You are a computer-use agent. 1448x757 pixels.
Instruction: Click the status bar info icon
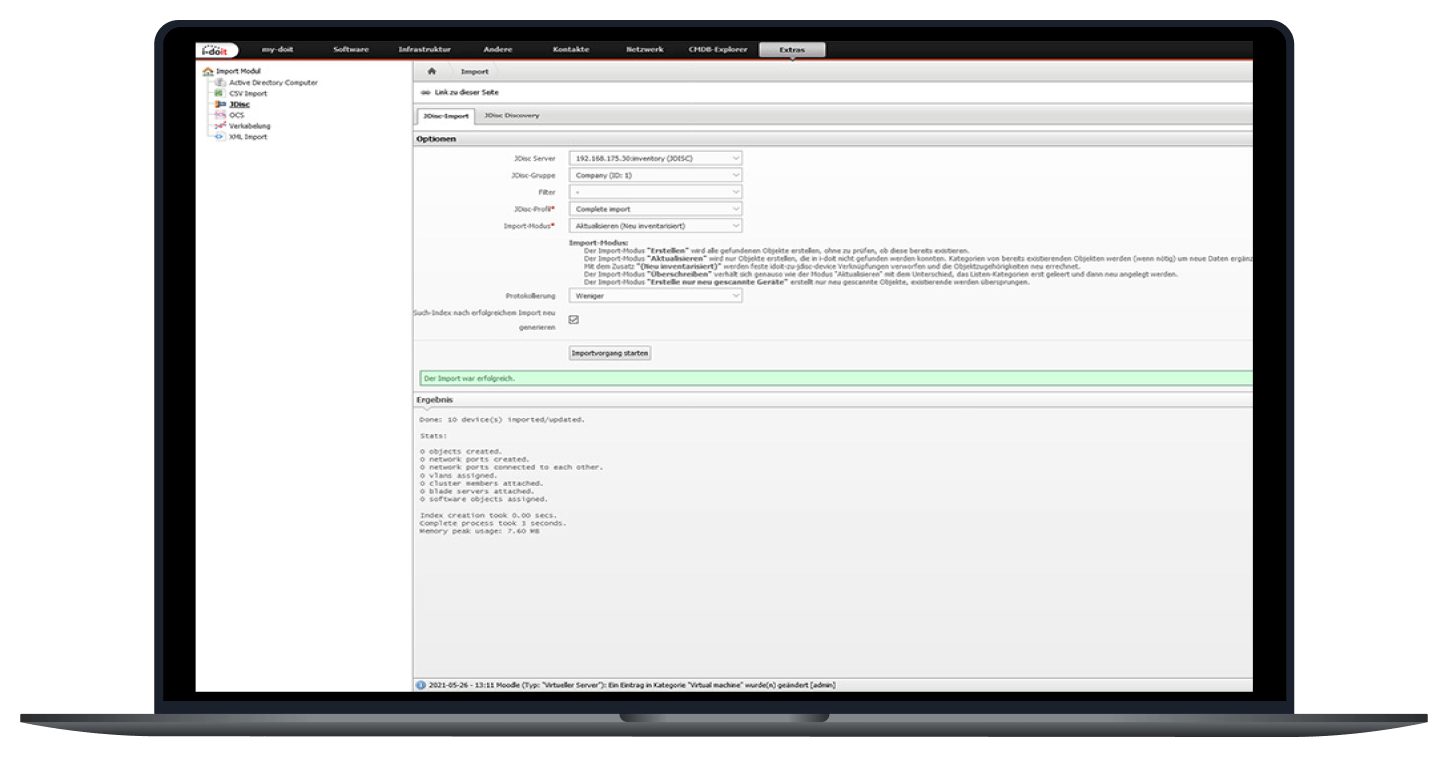(421, 685)
